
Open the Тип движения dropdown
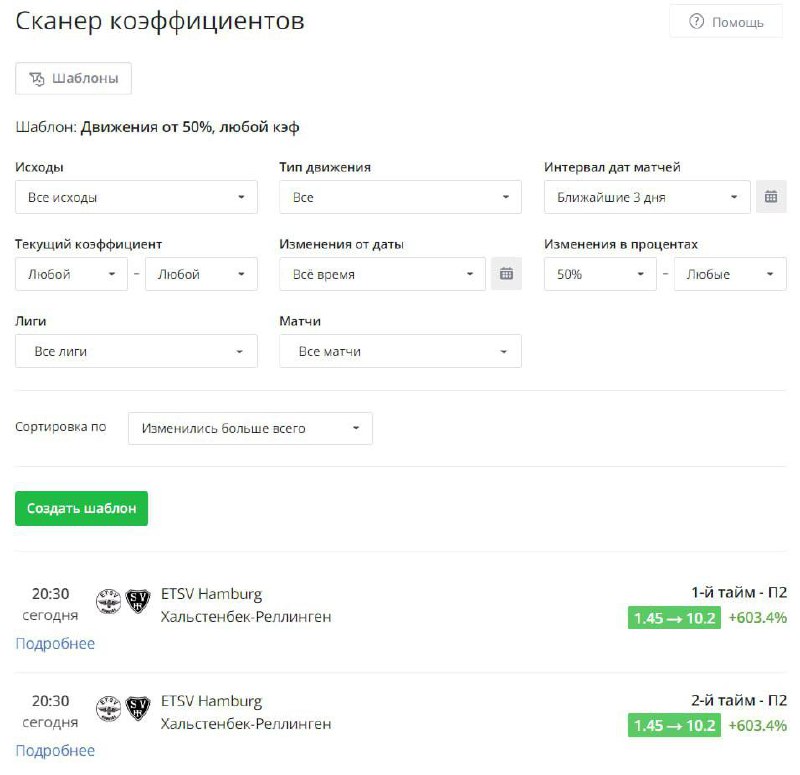(400, 197)
